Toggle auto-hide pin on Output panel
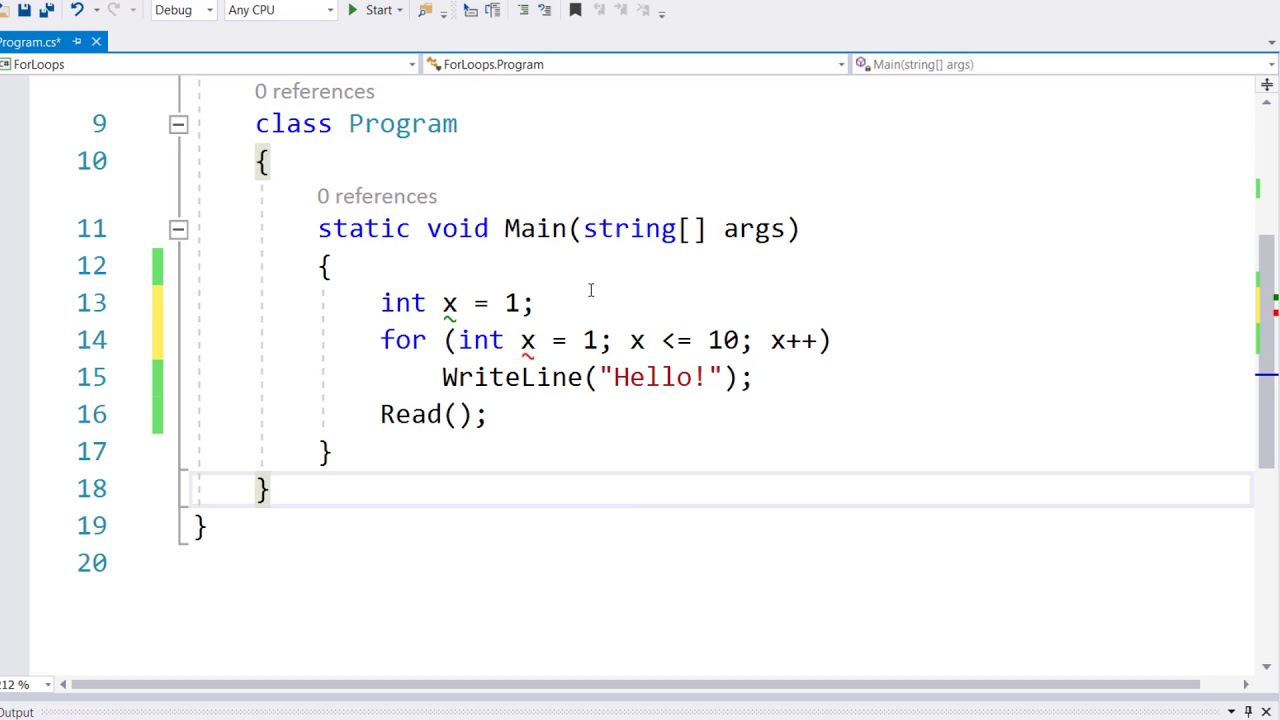This screenshot has height=720, width=1280. pos(1248,712)
